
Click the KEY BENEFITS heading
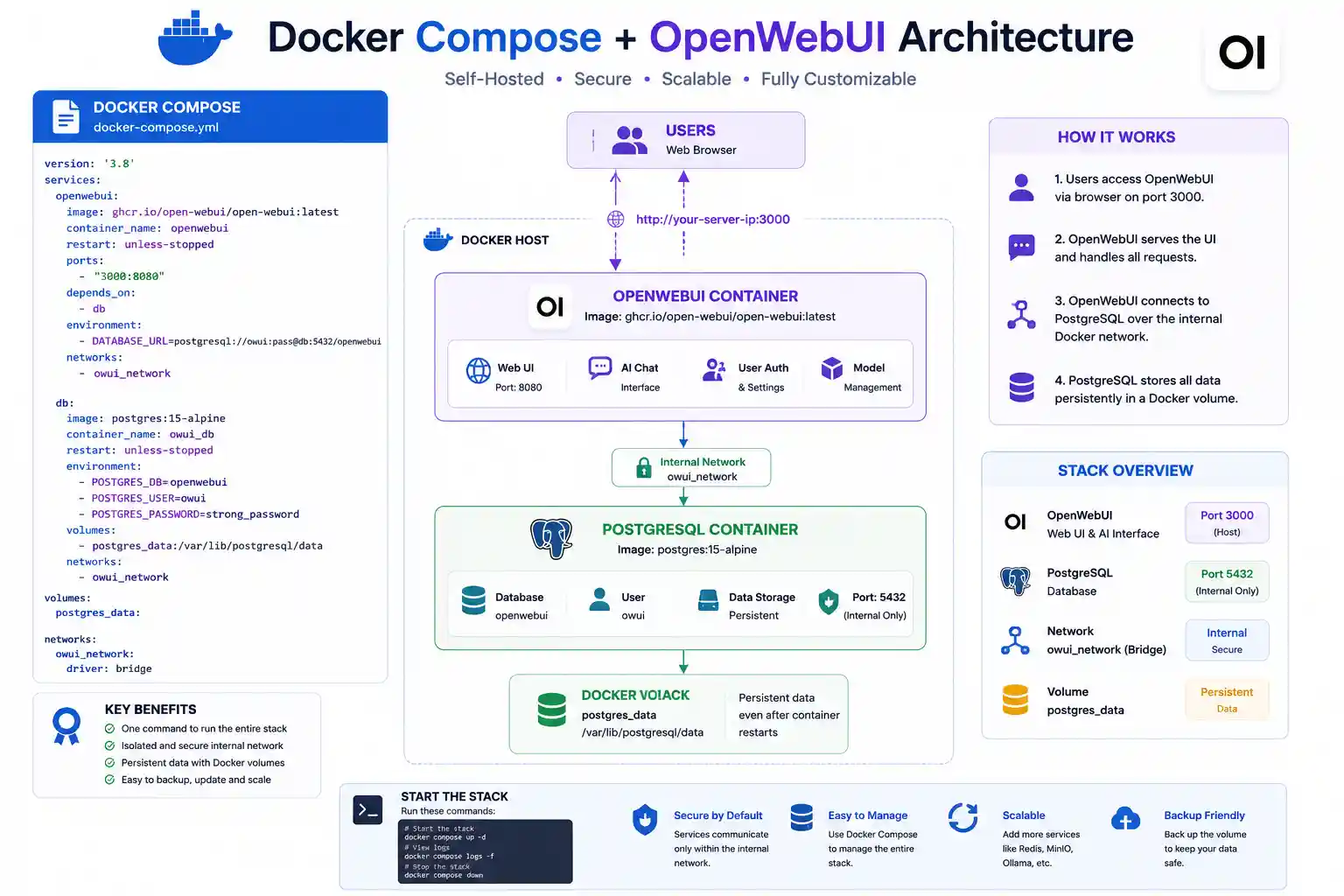click(x=150, y=710)
